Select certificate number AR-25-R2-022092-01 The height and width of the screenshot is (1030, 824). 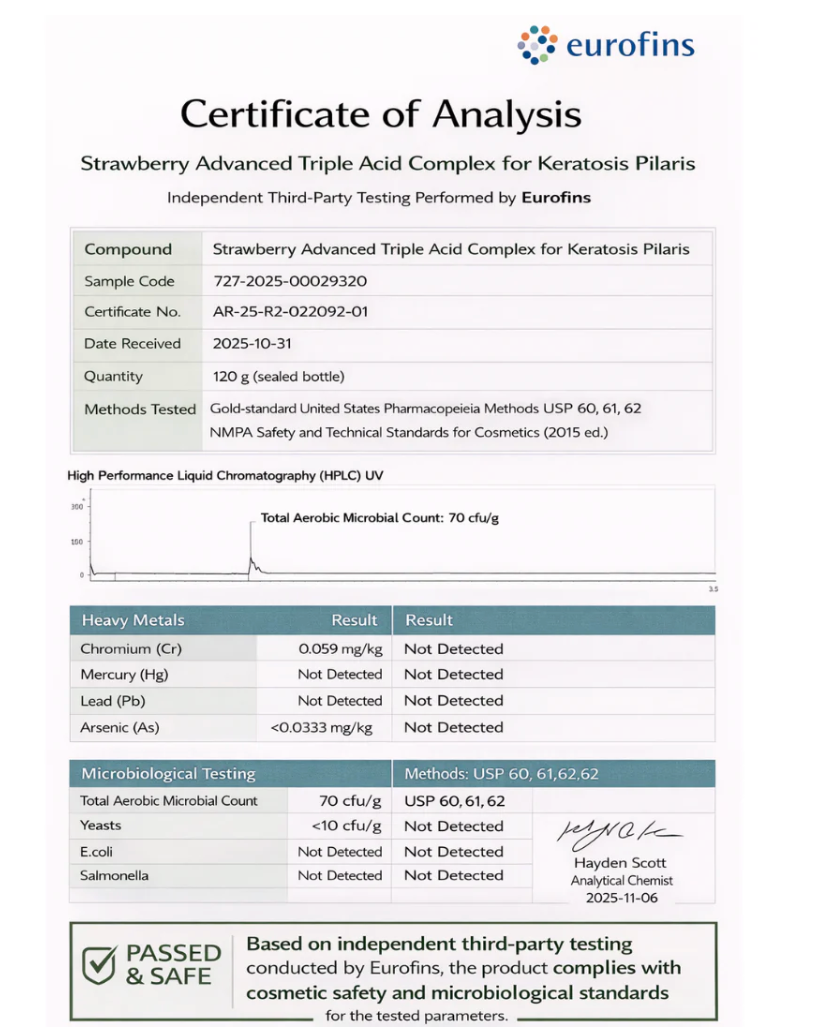[x=290, y=312]
